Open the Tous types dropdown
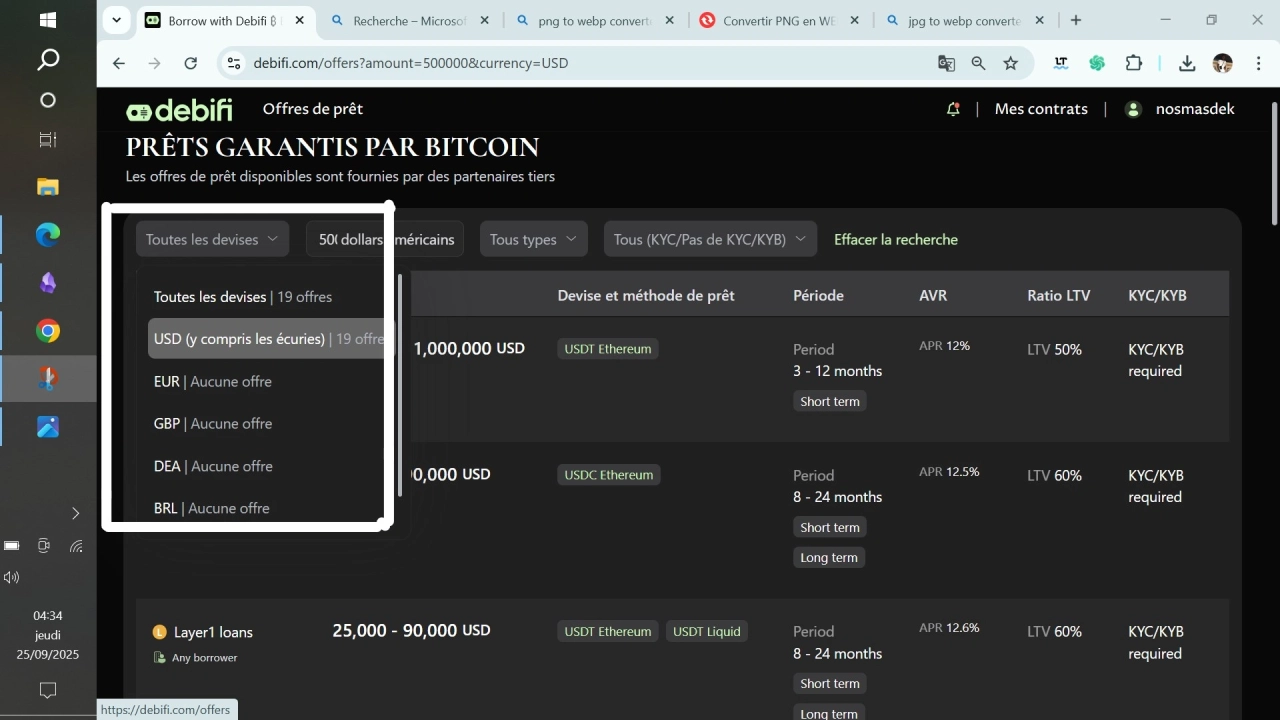The width and height of the screenshot is (1280, 720). [x=533, y=239]
